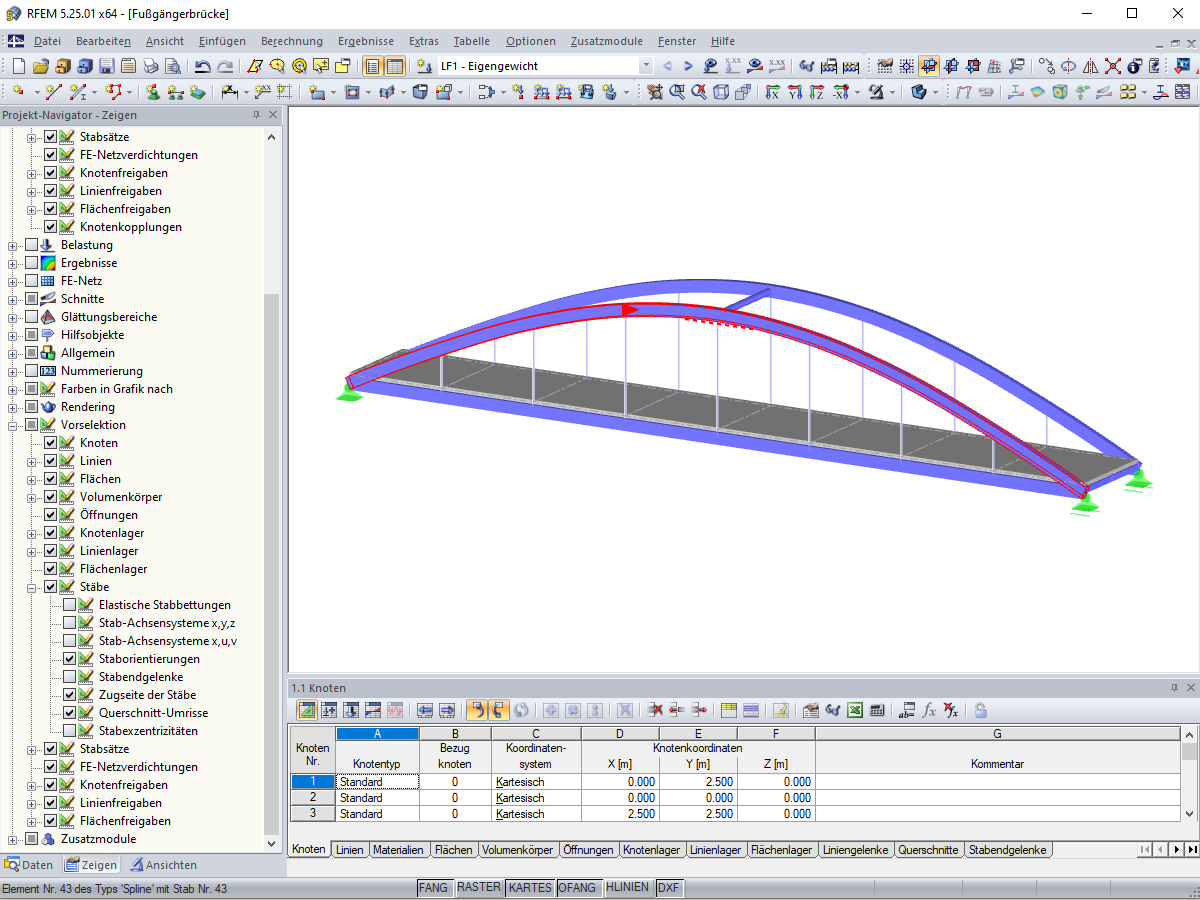Screen dimensions: 1200x900
Task: Select the X coordinate cell of node 3
Action: point(620,814)
